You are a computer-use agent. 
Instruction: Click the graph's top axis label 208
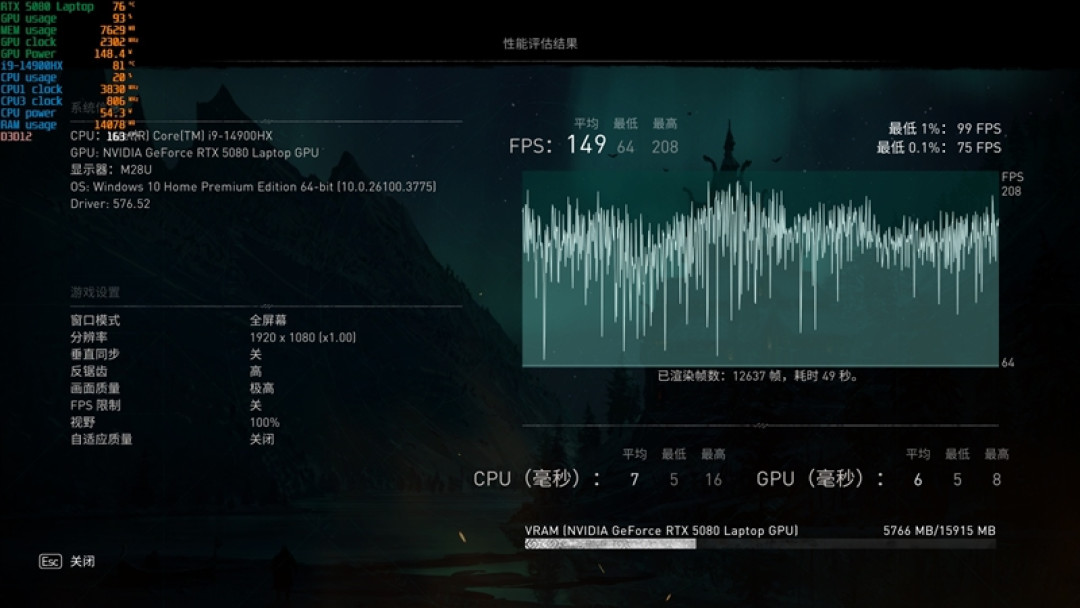coord(1011,191)
